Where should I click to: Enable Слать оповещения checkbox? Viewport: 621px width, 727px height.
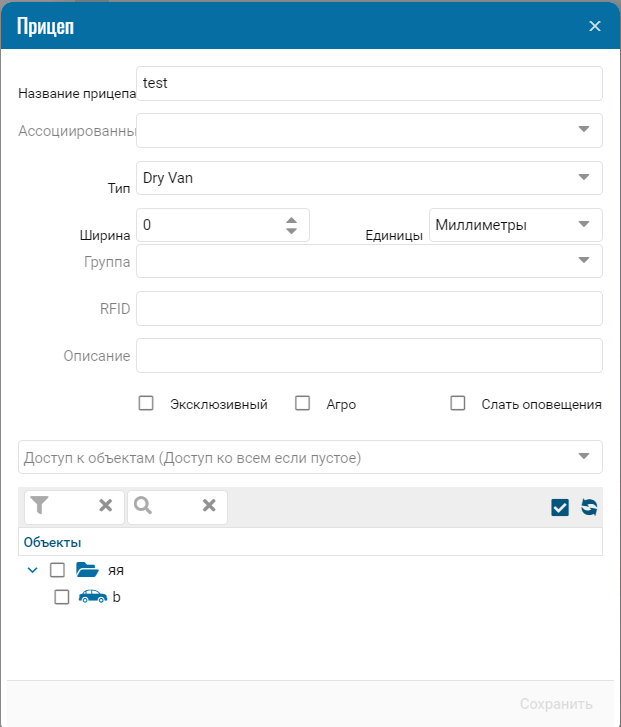(x=458, y=403)
